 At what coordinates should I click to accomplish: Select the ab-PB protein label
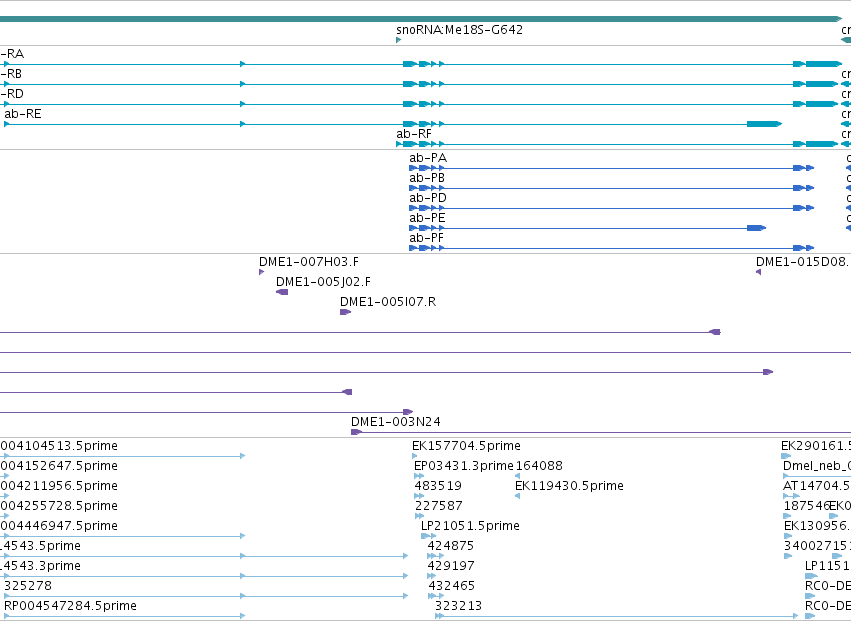[427, 178]
